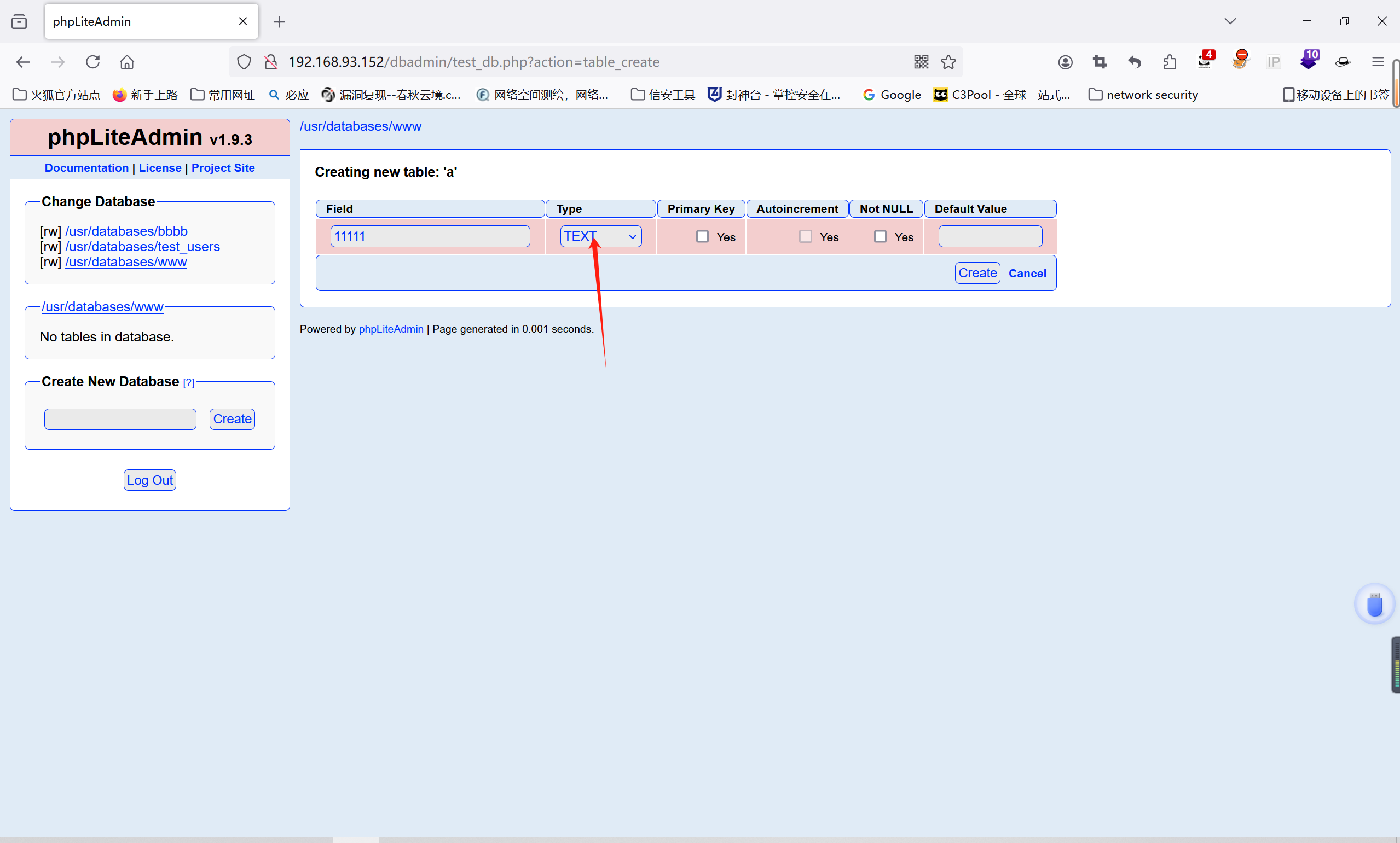Click the browser reload page icon

(92, 62)
